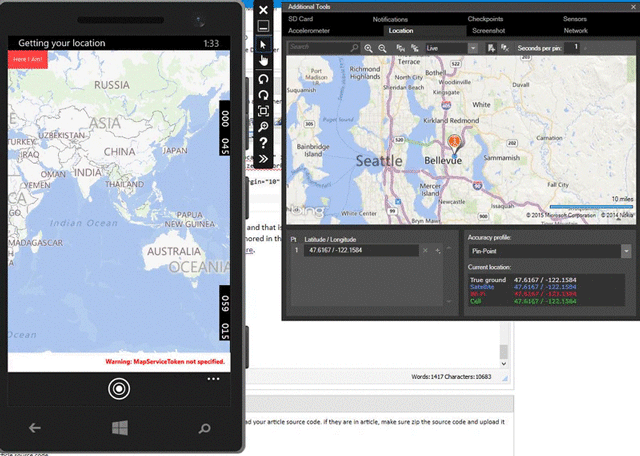The height and width of the screenshot is (456, 640).
Task: Open the Live mode dropdown
Action: [473, 48]
